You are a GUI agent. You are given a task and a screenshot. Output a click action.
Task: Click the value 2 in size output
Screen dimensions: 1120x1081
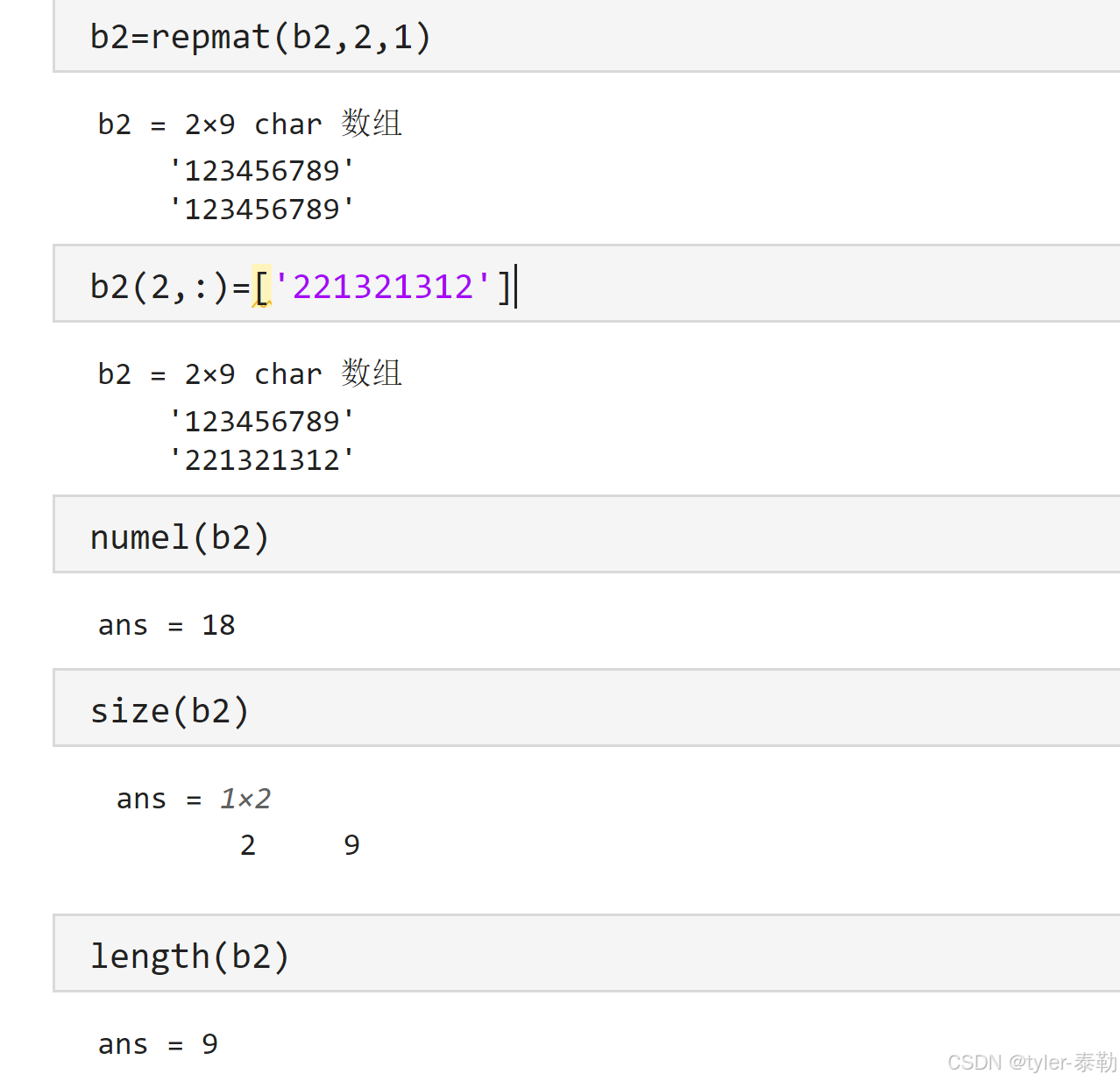(248, 845)
